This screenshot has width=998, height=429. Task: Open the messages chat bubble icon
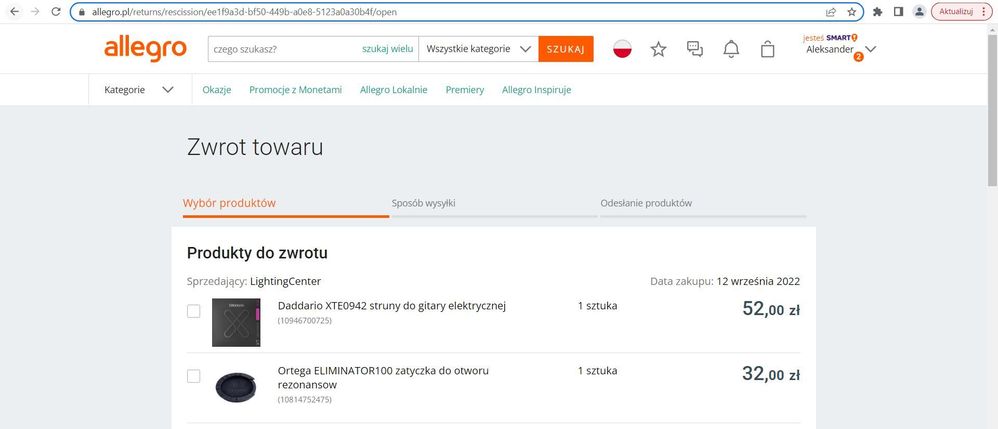point(695,49)
